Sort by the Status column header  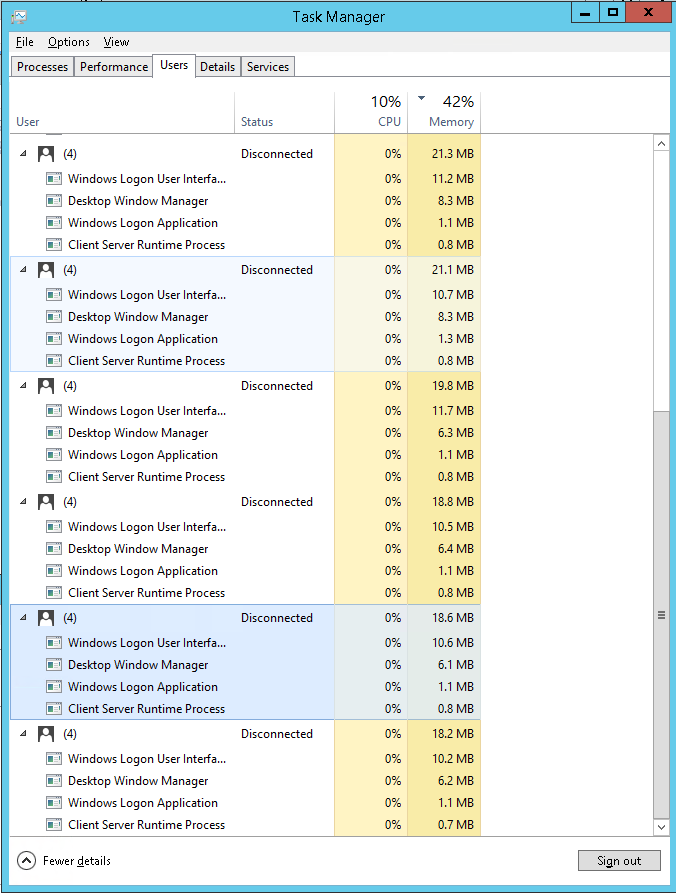tap(284, 113)
